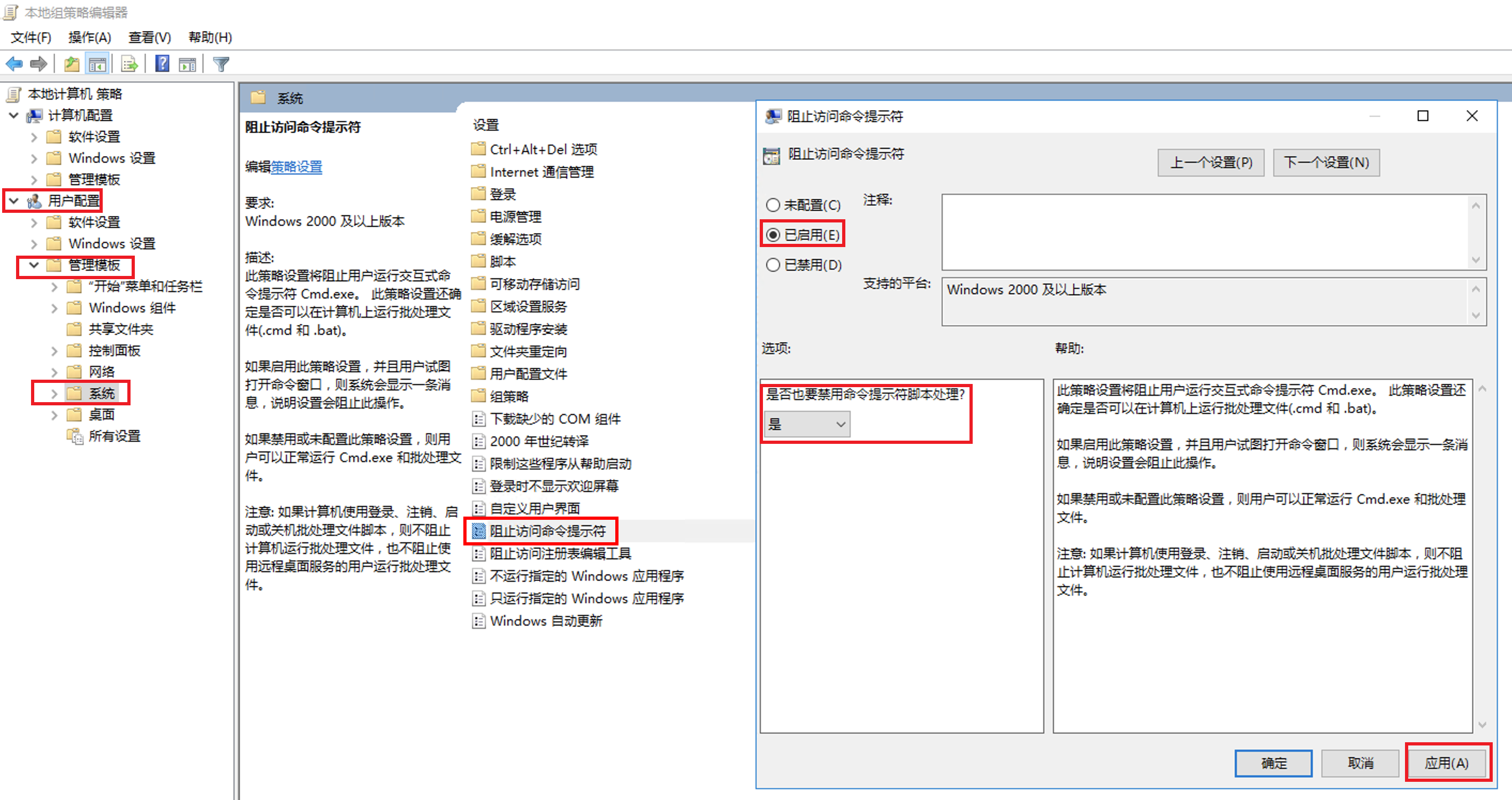Screen dimensions: 1512x800
Task: Expand the "开始"菜单和任务栏 tree node
Action: [x=55, y=287]
